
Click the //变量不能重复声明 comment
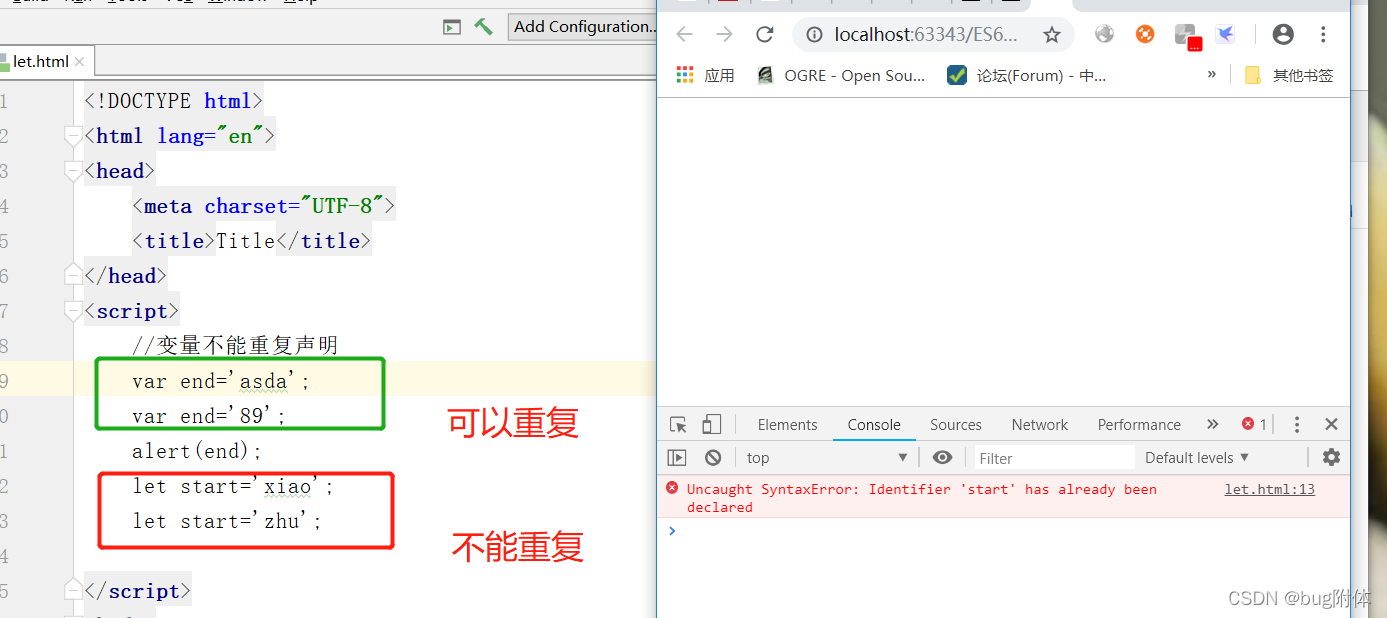235,346
